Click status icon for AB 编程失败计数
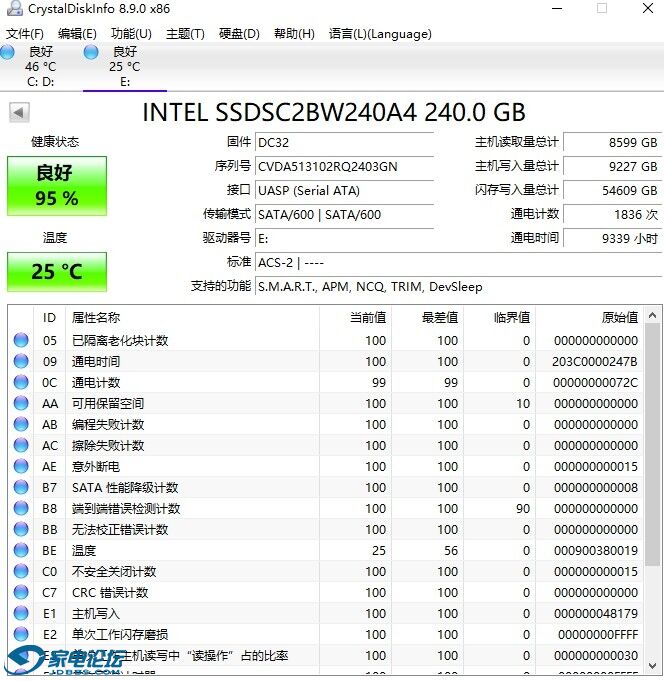 pos(21,424)
